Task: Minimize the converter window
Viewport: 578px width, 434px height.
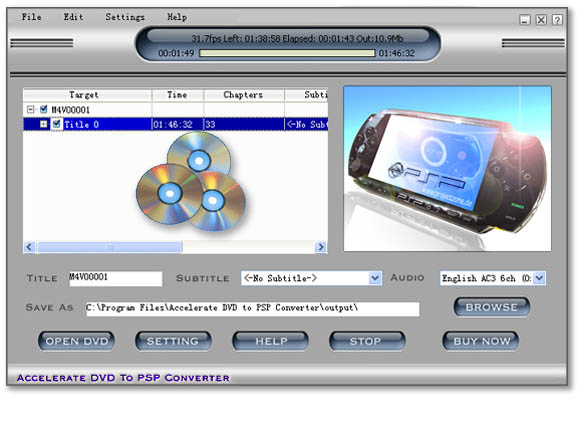Action: pos(525,20)
